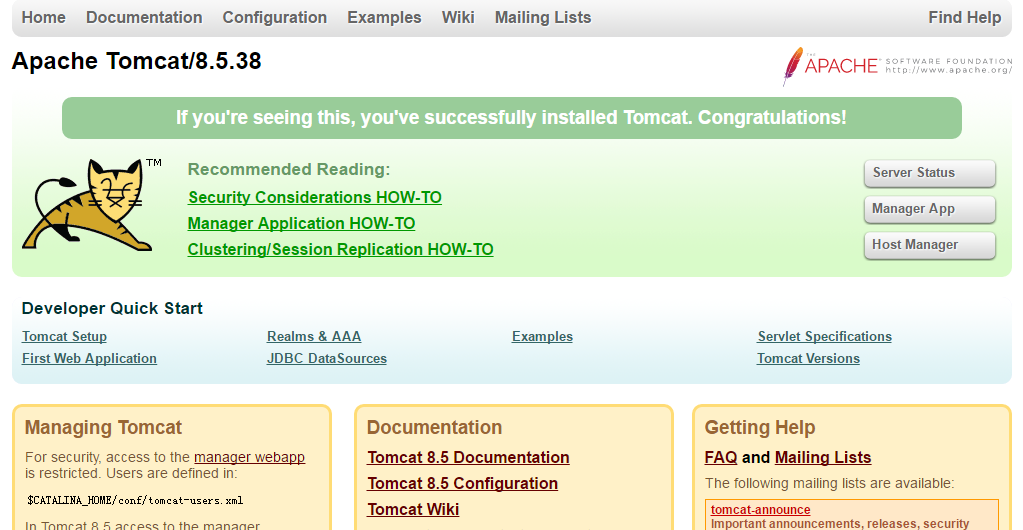Click the manager webapp link
The height and width of the screenshot is (530, 1023).
249,457
